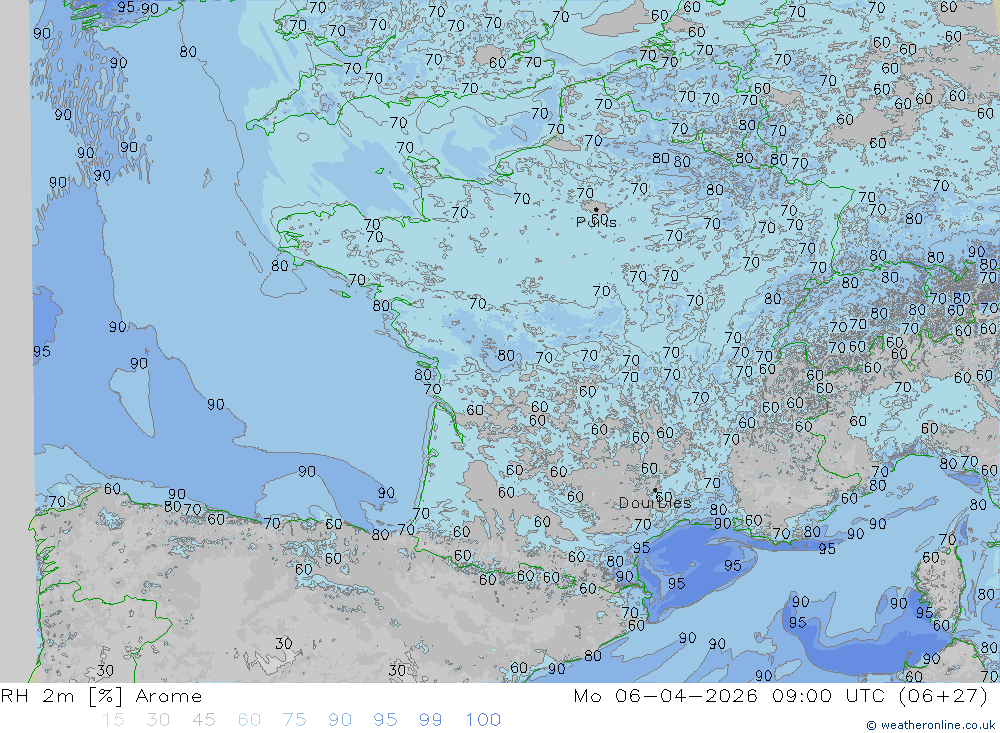
Task: Select the legend value 60
Action: point(249,720)
